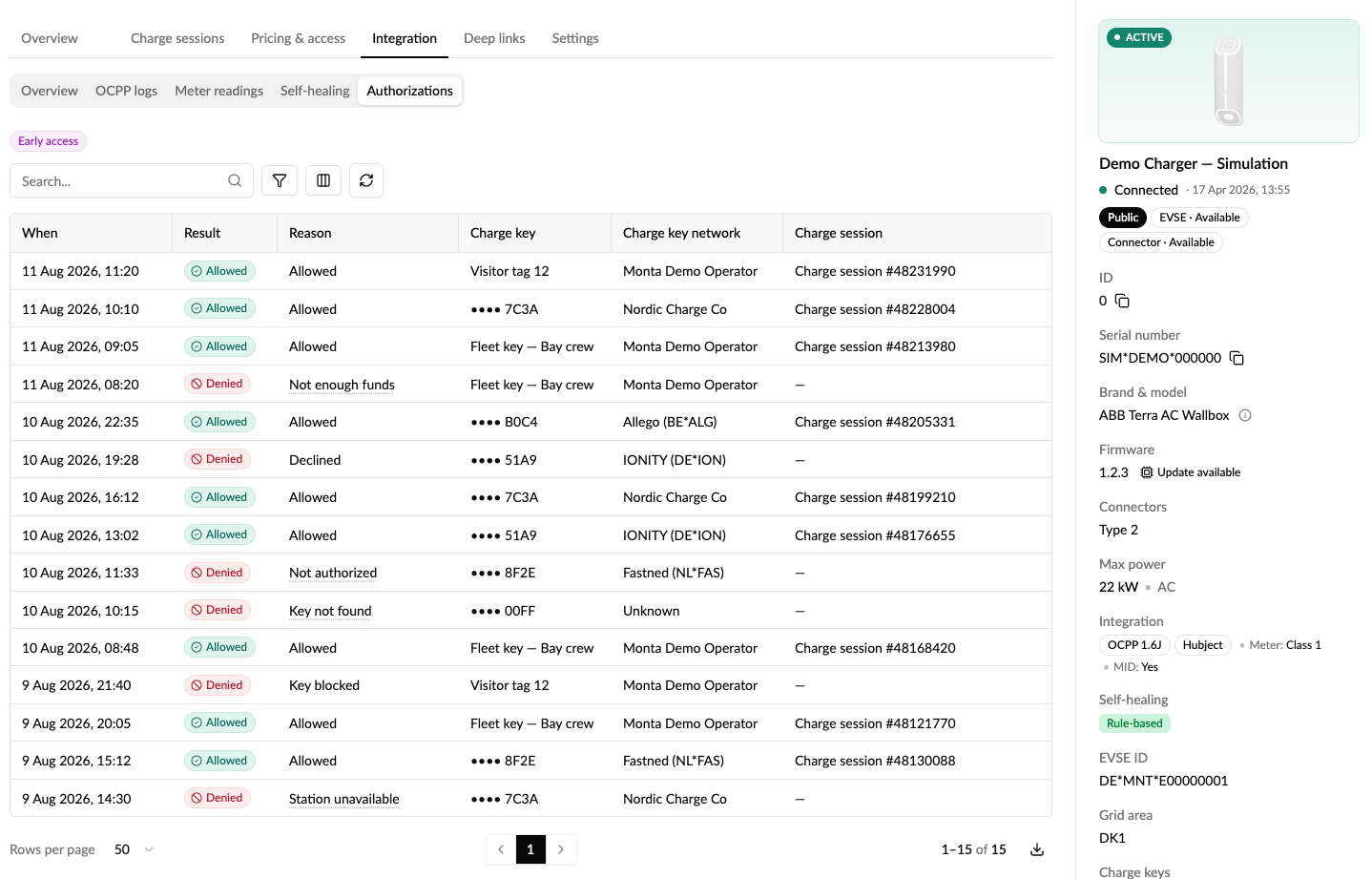Show info for ABB Terra AC Wallbox
This screenshot has width=1372, height=879.
pyautogui.click(x=1245, y=415)
